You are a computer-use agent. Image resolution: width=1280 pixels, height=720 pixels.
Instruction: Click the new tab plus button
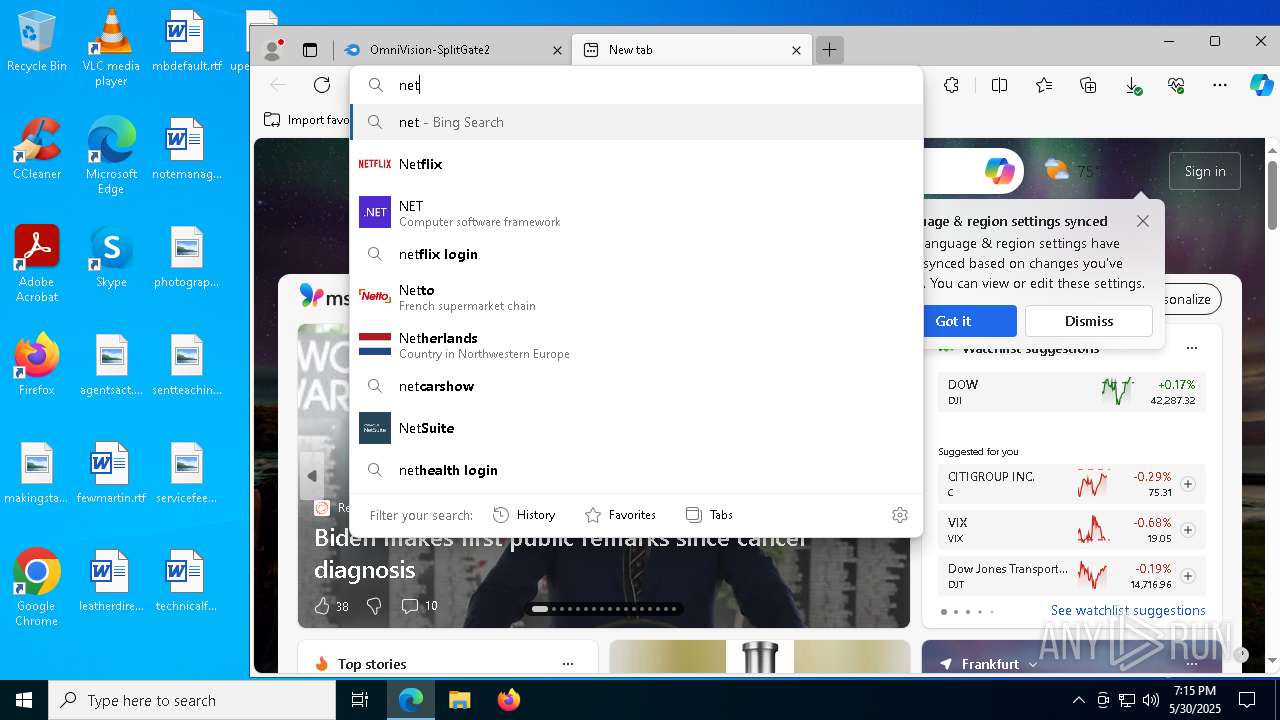829,50
